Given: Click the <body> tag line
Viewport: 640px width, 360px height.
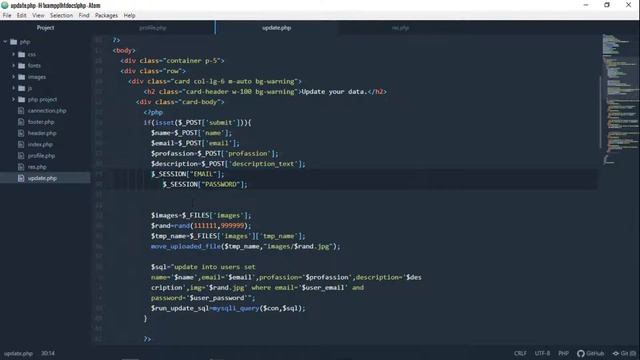Looking at the screenshot, I should point(124,51).
